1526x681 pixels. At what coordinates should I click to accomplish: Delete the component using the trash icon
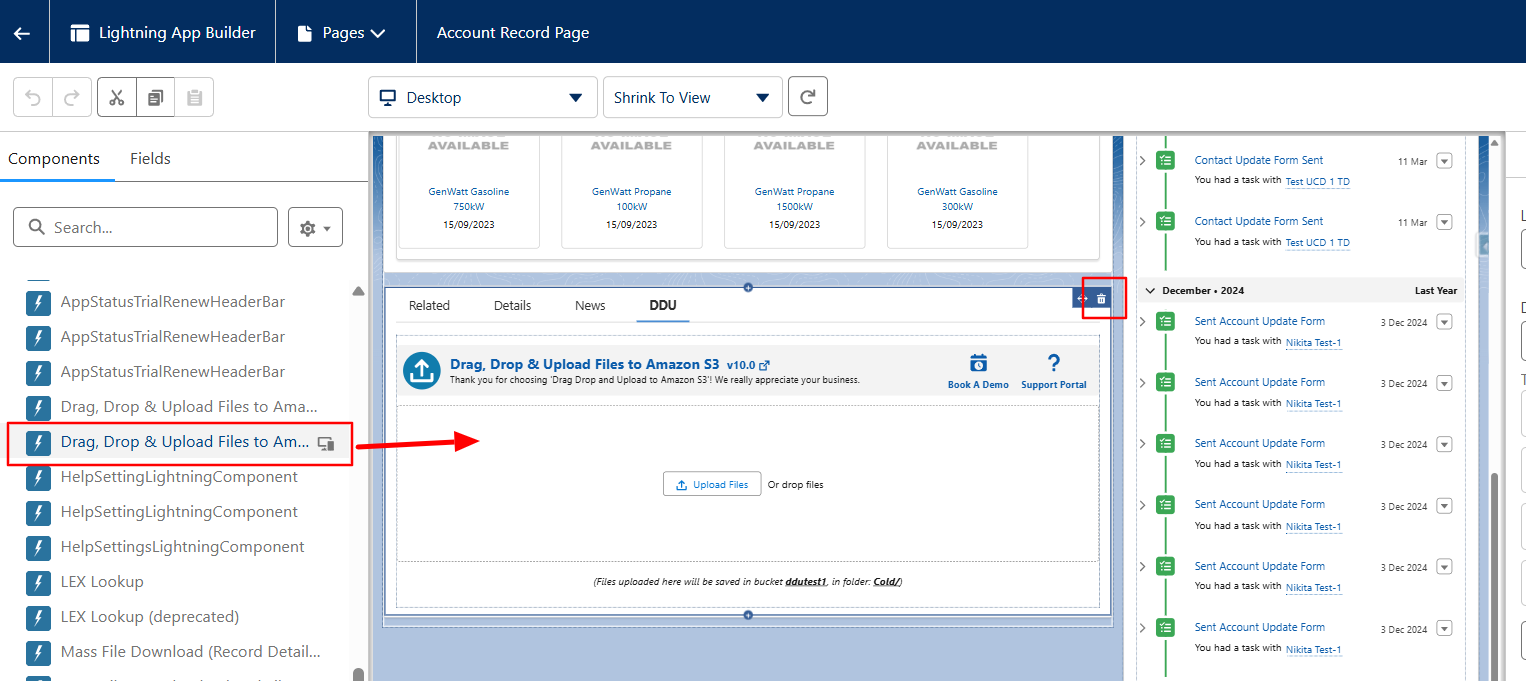[1101, 298]
